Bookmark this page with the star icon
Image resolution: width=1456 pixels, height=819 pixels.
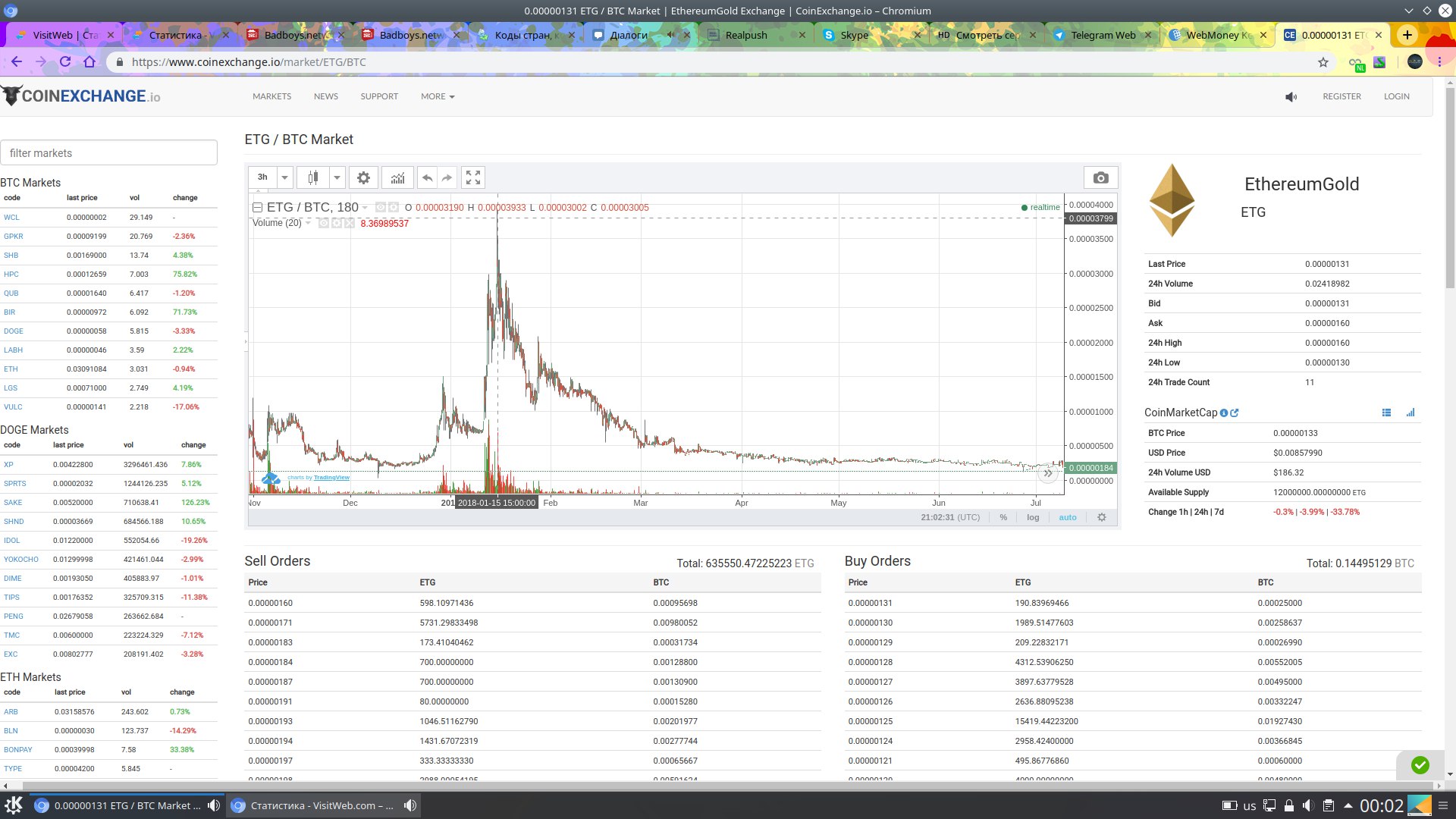point(1323,62)
